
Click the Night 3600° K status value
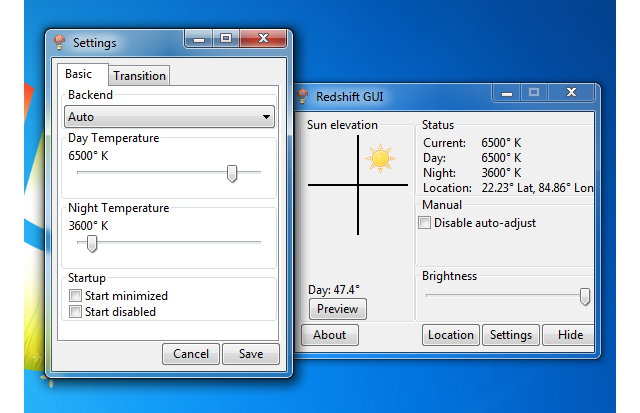(x=501, y=173)
